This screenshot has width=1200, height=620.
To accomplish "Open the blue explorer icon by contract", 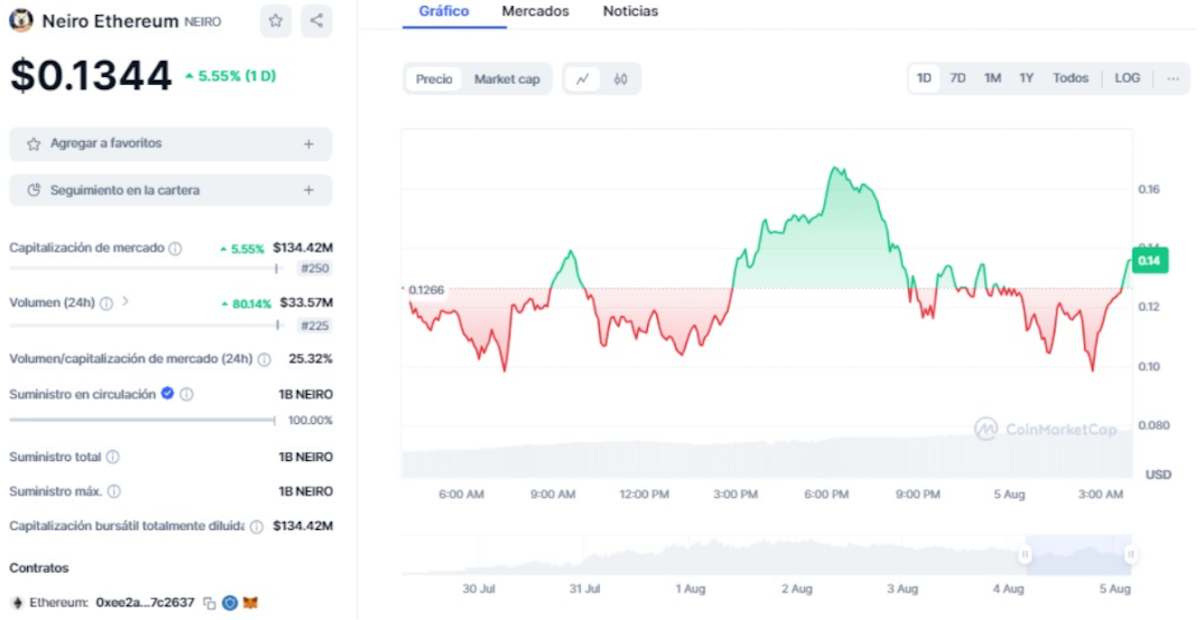I will (x=230, y=603).
